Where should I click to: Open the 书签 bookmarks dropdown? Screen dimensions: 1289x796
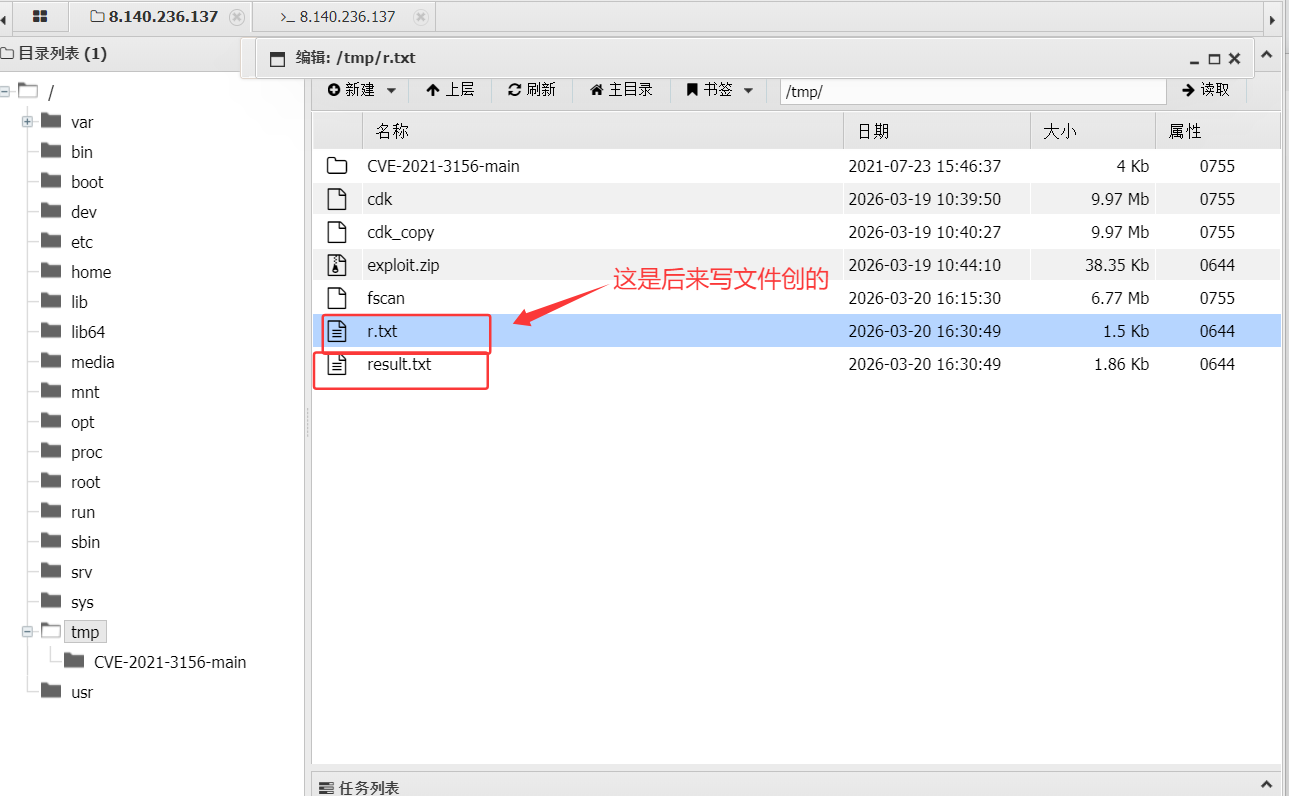pyautogui.click(x=719, y=90)
